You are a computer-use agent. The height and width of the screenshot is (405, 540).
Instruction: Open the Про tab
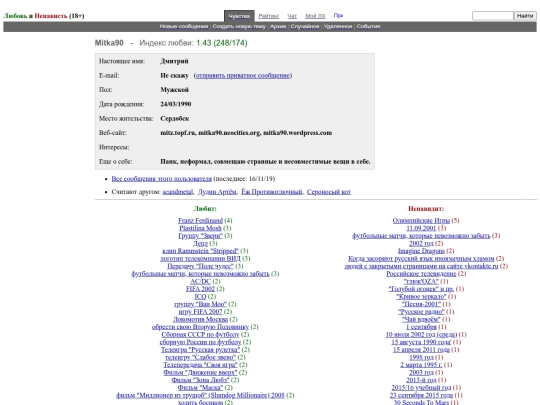click(x=338, y=15)
